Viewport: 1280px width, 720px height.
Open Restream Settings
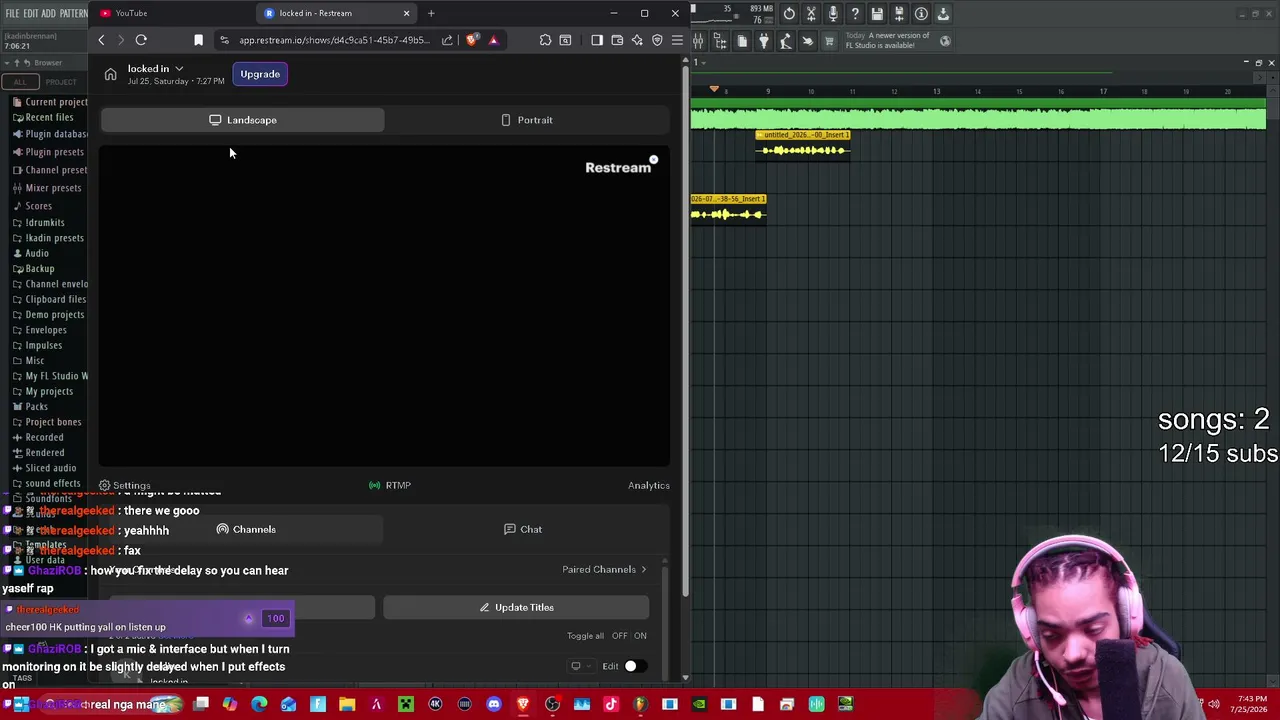[x=124, y=486]
